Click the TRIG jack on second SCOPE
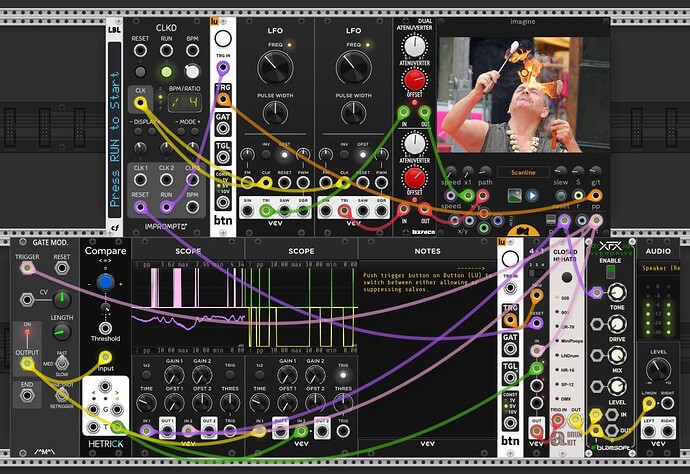 point(343,431)
